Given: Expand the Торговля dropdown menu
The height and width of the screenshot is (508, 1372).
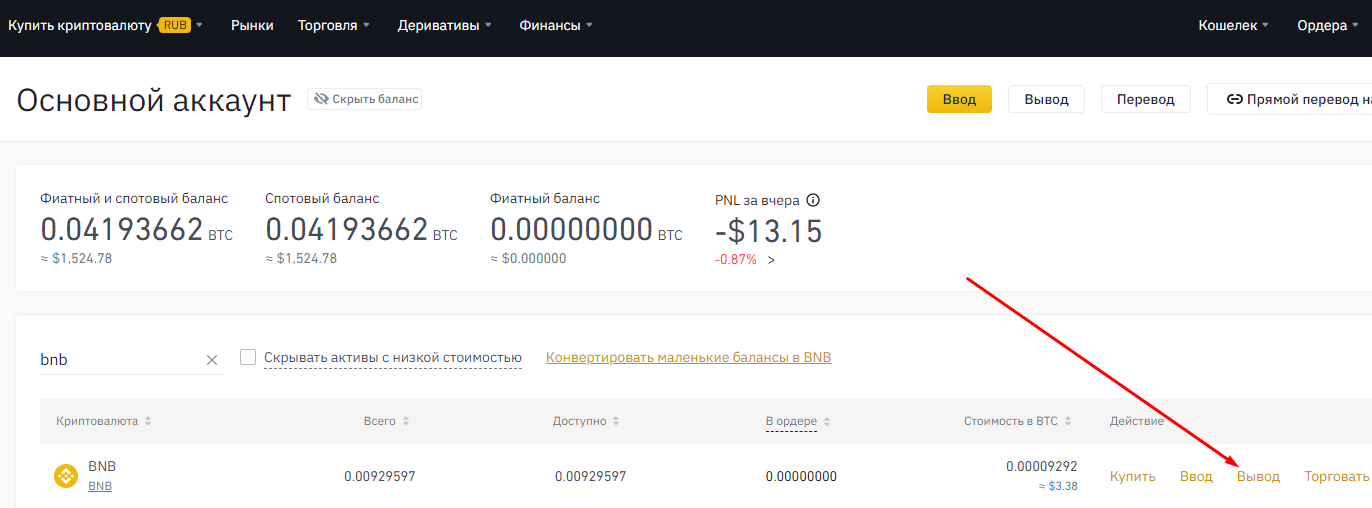Looking at the screenshot, I should 334,25.
